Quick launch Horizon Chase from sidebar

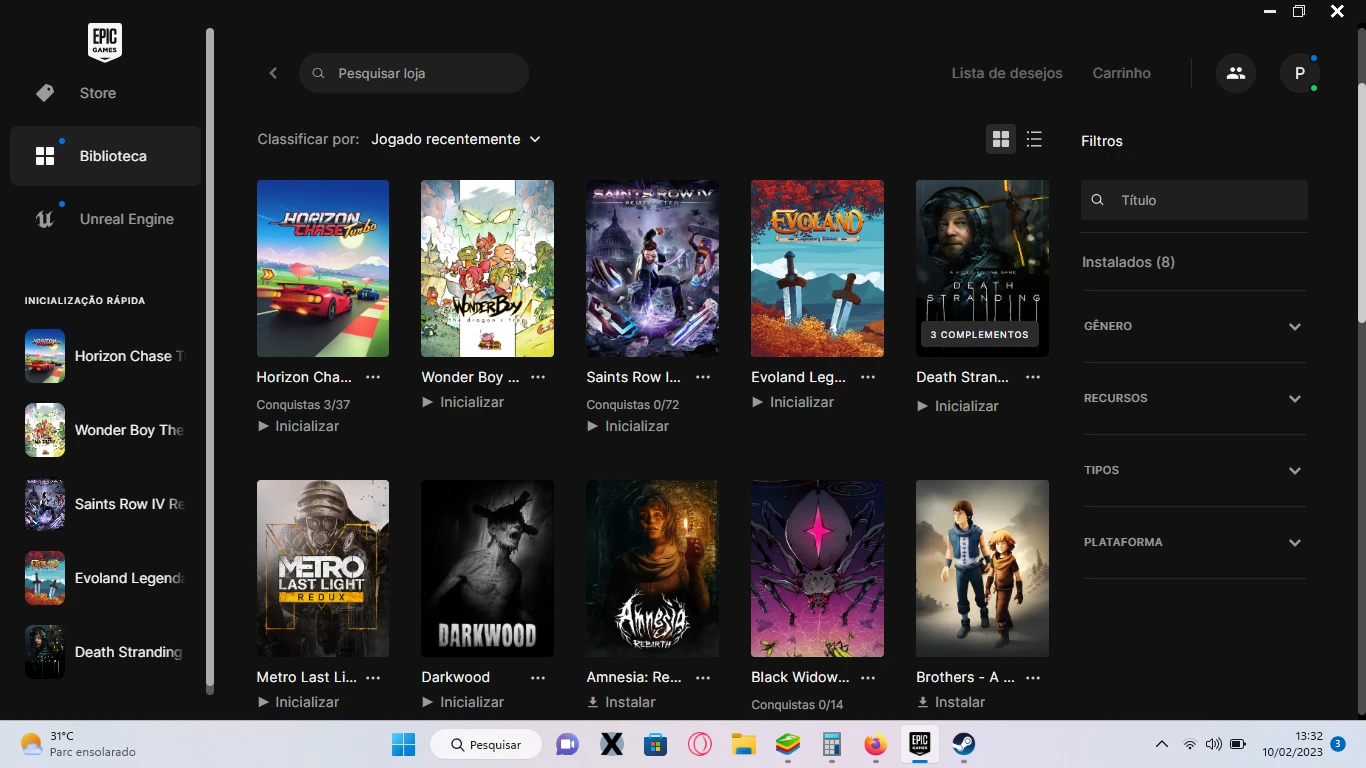coord(105,356)
